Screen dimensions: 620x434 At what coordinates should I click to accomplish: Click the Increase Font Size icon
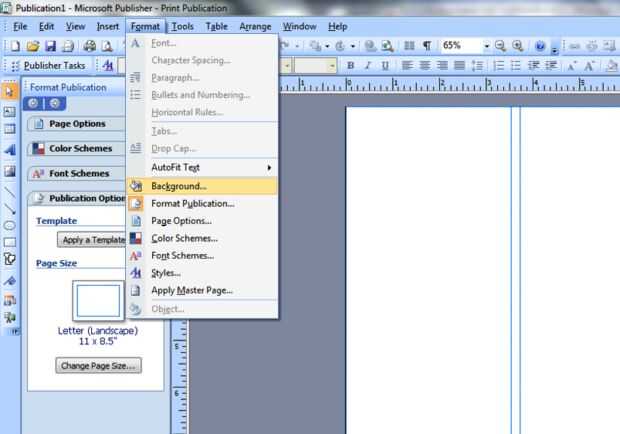click(590, 65)
